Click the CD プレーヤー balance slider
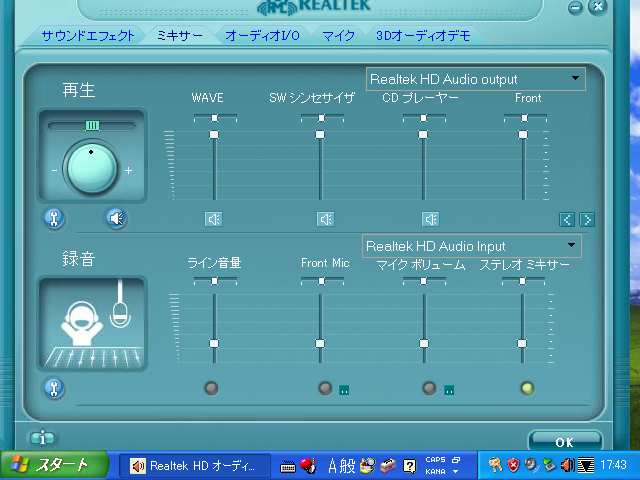The image size is (640, 480). (424, 118)
